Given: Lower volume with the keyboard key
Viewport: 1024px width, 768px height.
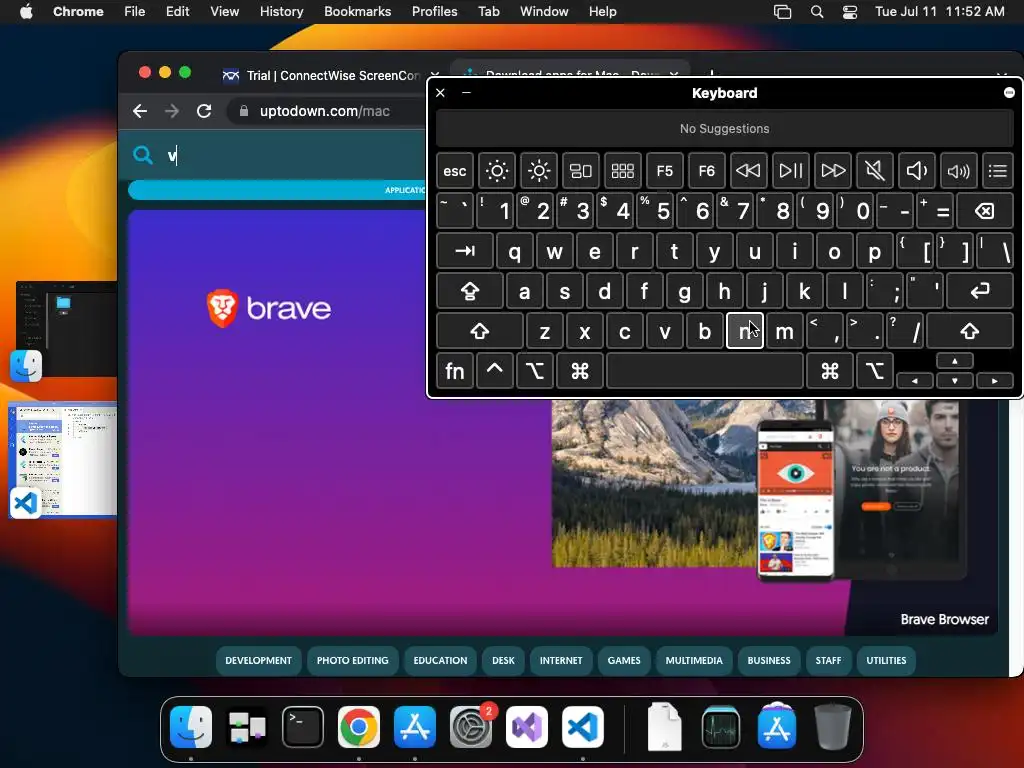Looking at the screenshot, I should click(916, 171).
